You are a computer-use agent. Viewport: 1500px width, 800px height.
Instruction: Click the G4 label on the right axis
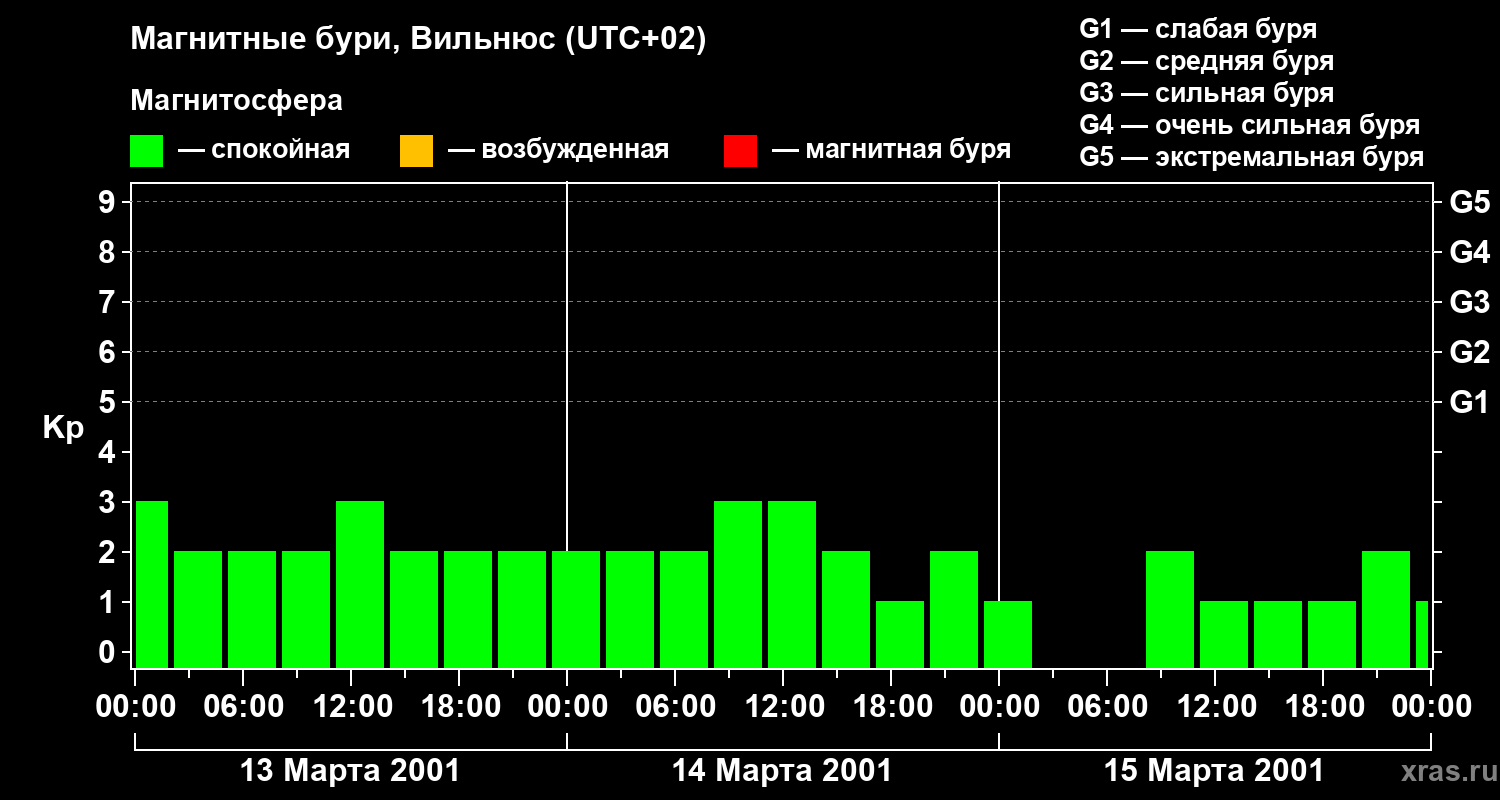[1469, 252]
